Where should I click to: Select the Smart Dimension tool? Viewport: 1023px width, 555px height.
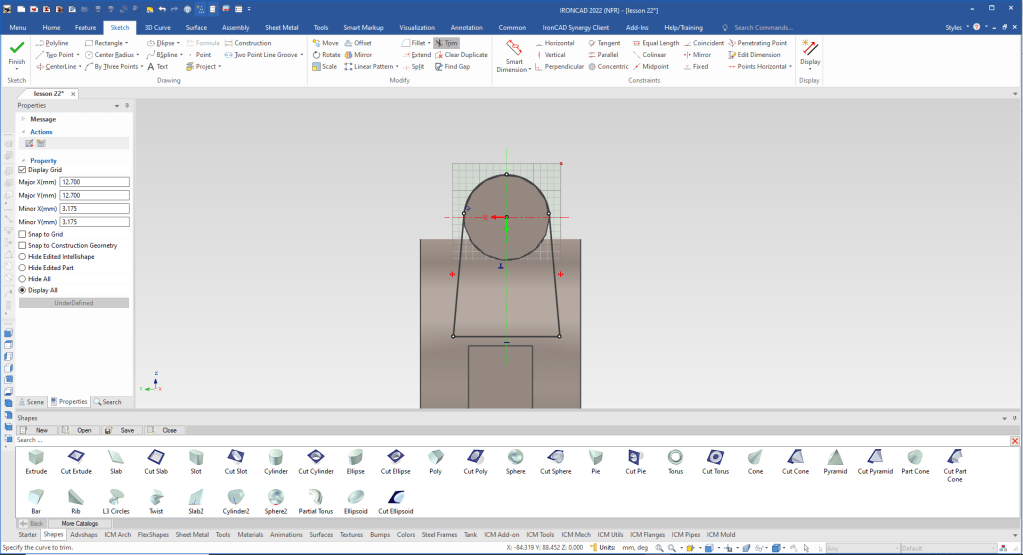[x=514, y=50]
